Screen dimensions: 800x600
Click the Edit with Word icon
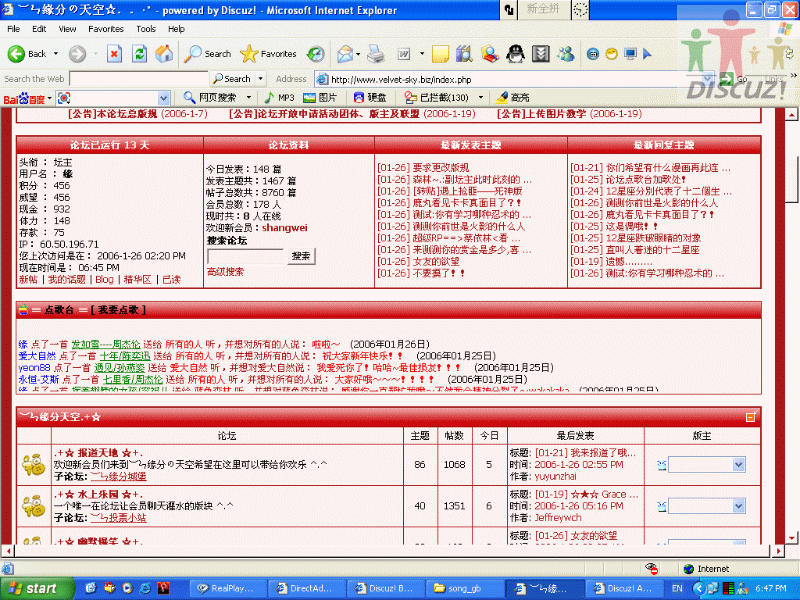[404, 54]
